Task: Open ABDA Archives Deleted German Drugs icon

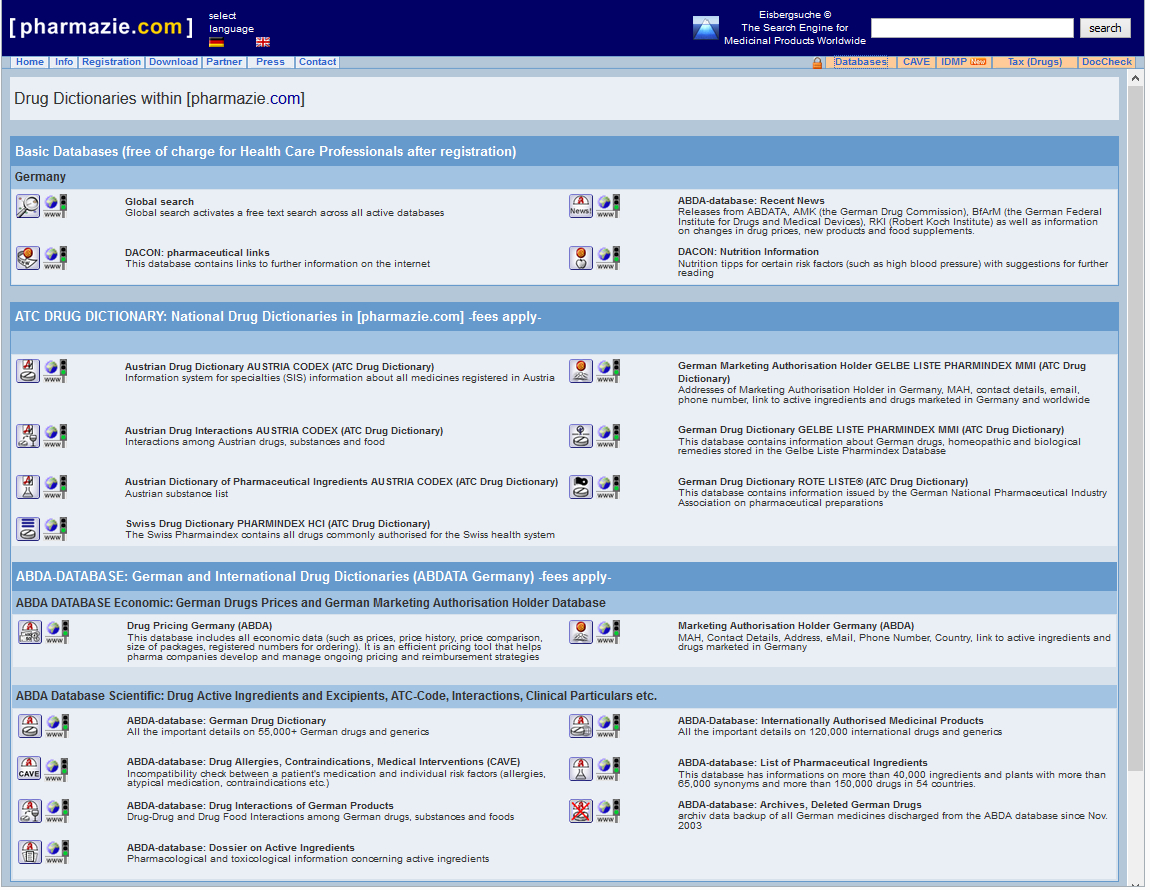Action: (x=581, y=810)
